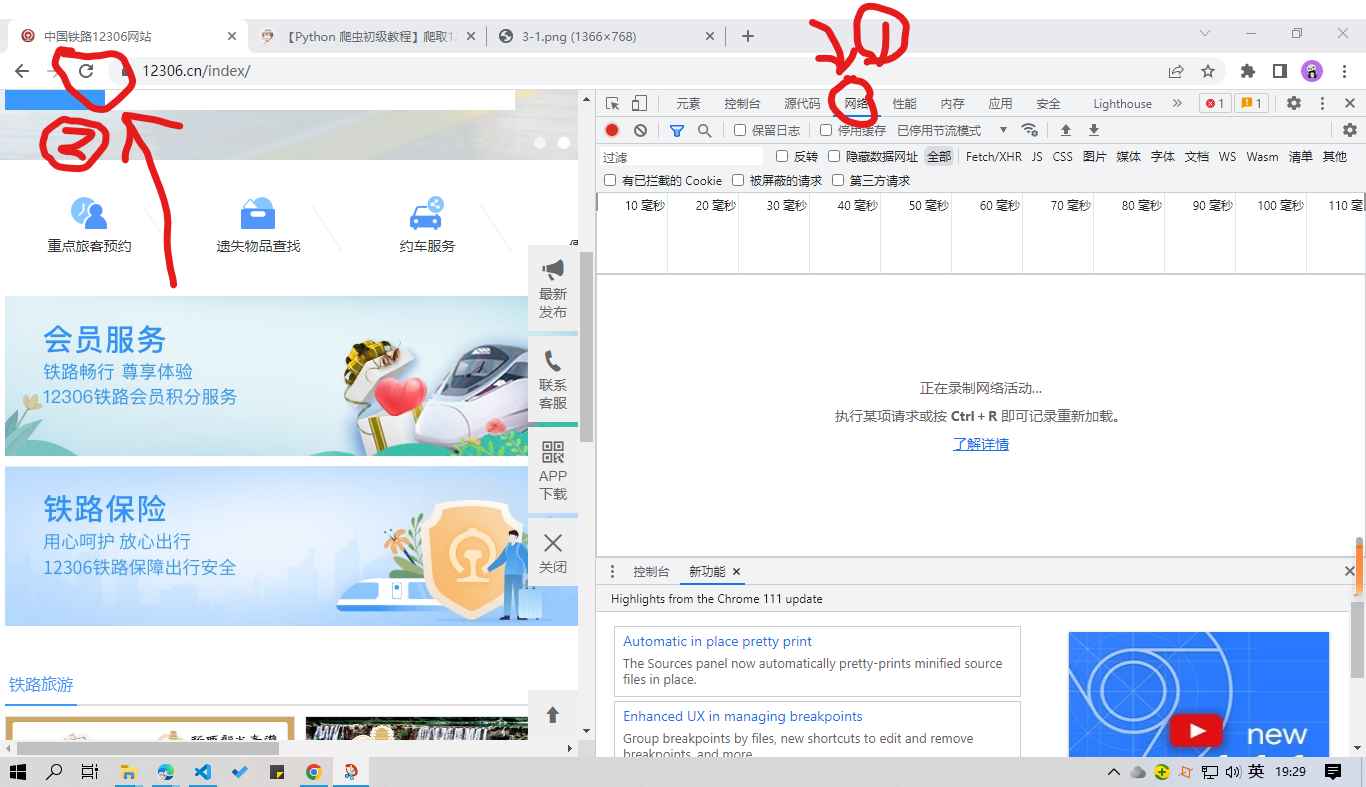
Task: Check the 第三方请求 checkbox
Action: pos(838,180)
